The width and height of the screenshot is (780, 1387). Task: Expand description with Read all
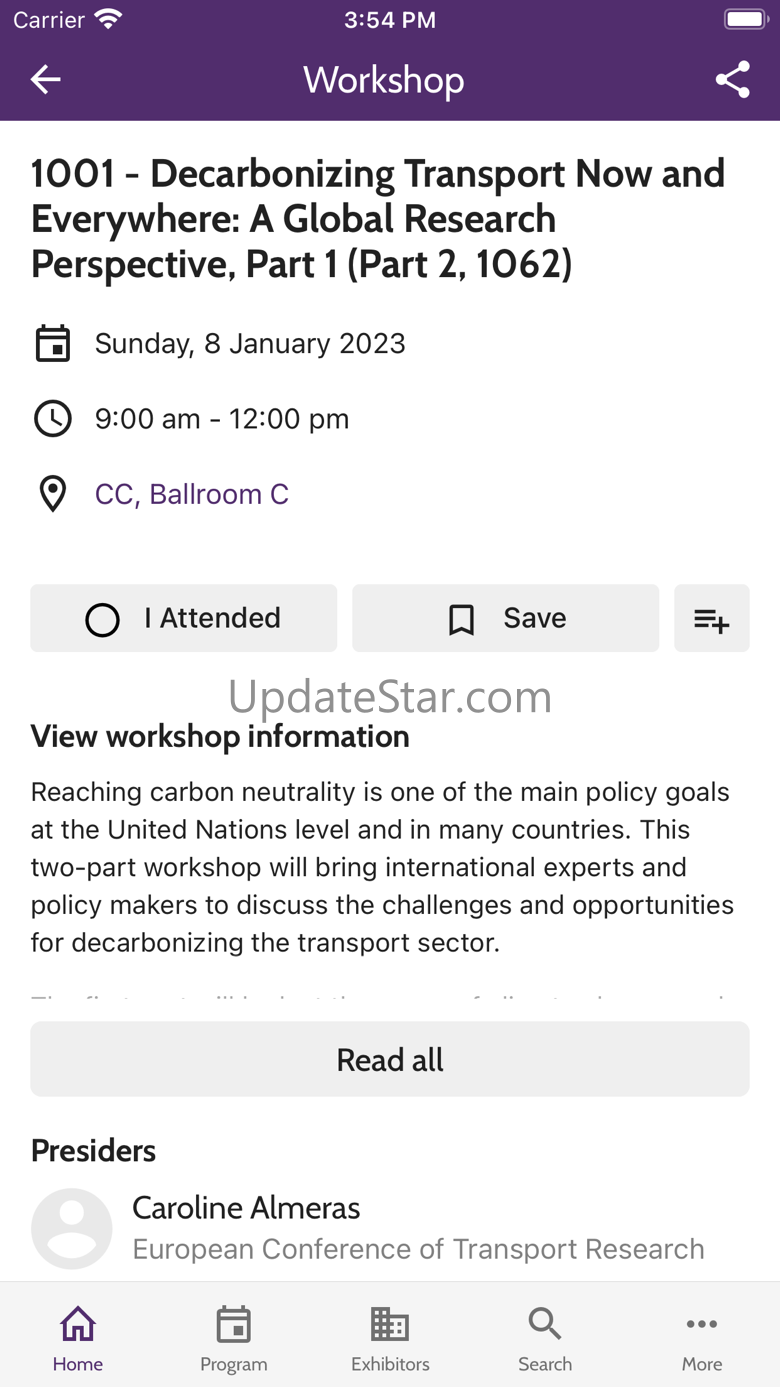390,1059
